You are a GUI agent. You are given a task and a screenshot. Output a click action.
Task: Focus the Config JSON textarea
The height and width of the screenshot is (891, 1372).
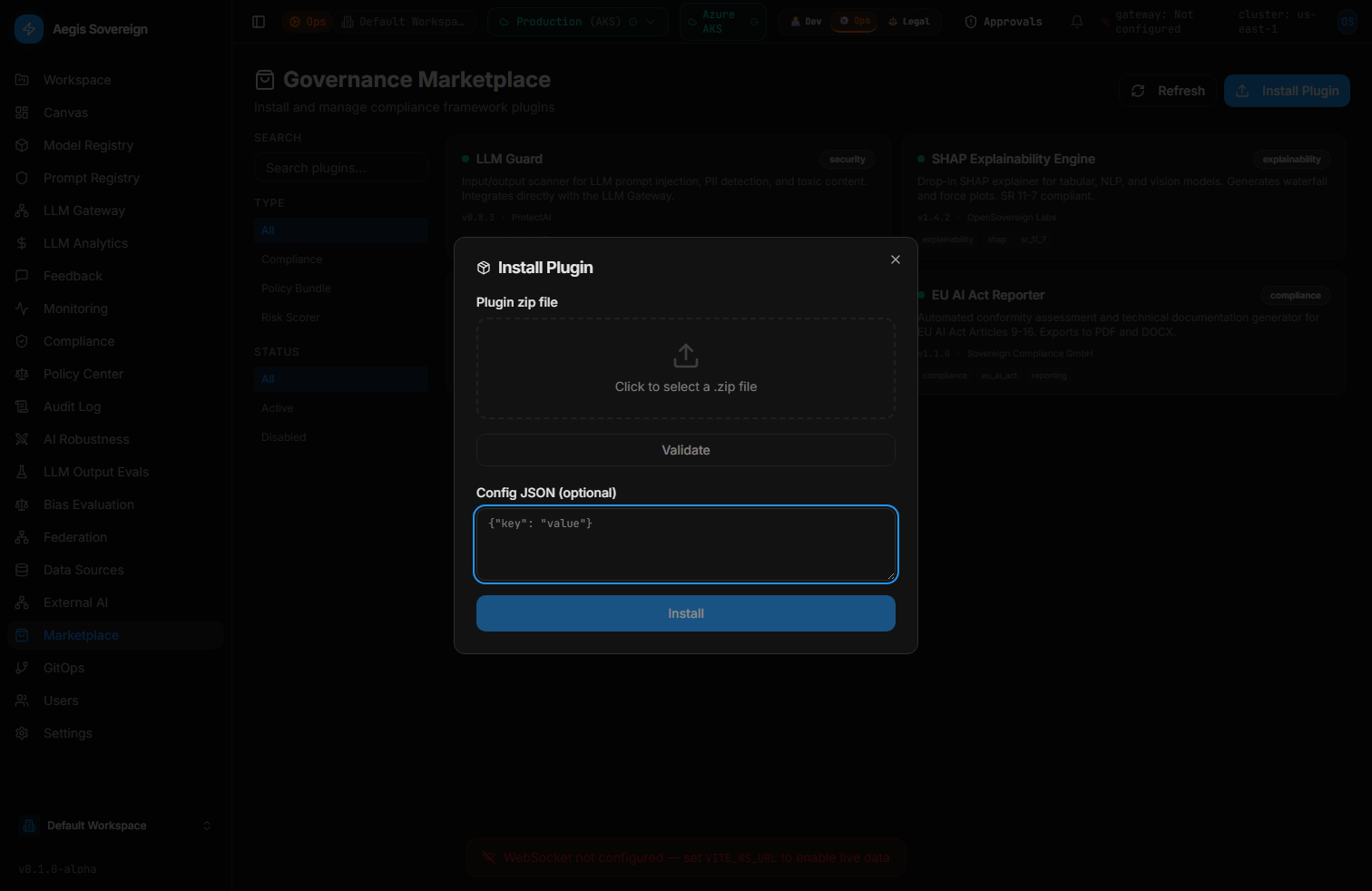click(686, 544)
